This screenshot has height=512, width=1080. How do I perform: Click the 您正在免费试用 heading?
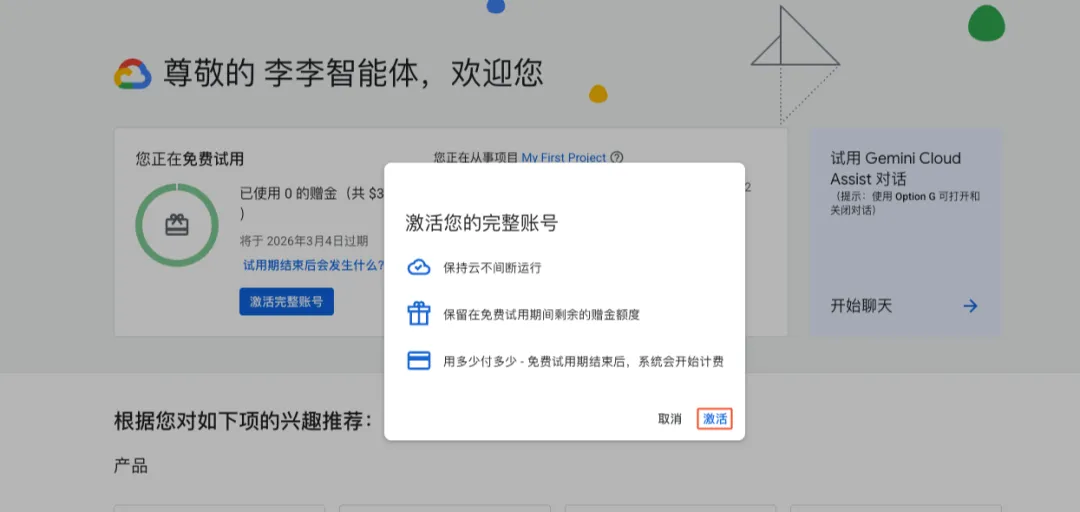tap(190, 159)
